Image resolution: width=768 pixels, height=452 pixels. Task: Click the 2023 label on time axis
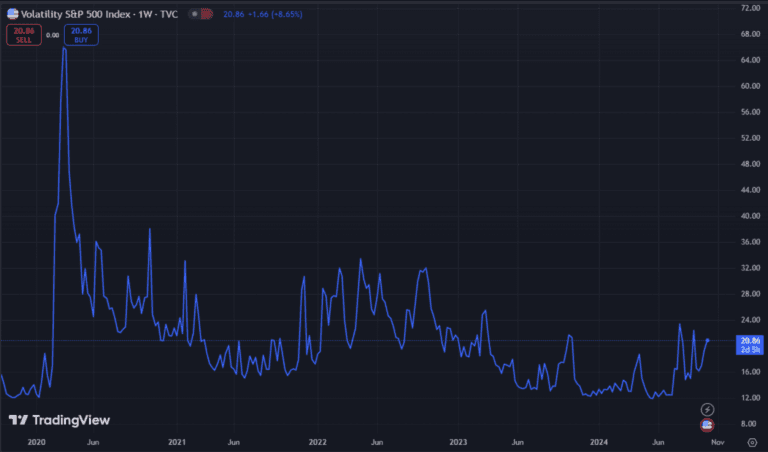[x=459, y=441]
